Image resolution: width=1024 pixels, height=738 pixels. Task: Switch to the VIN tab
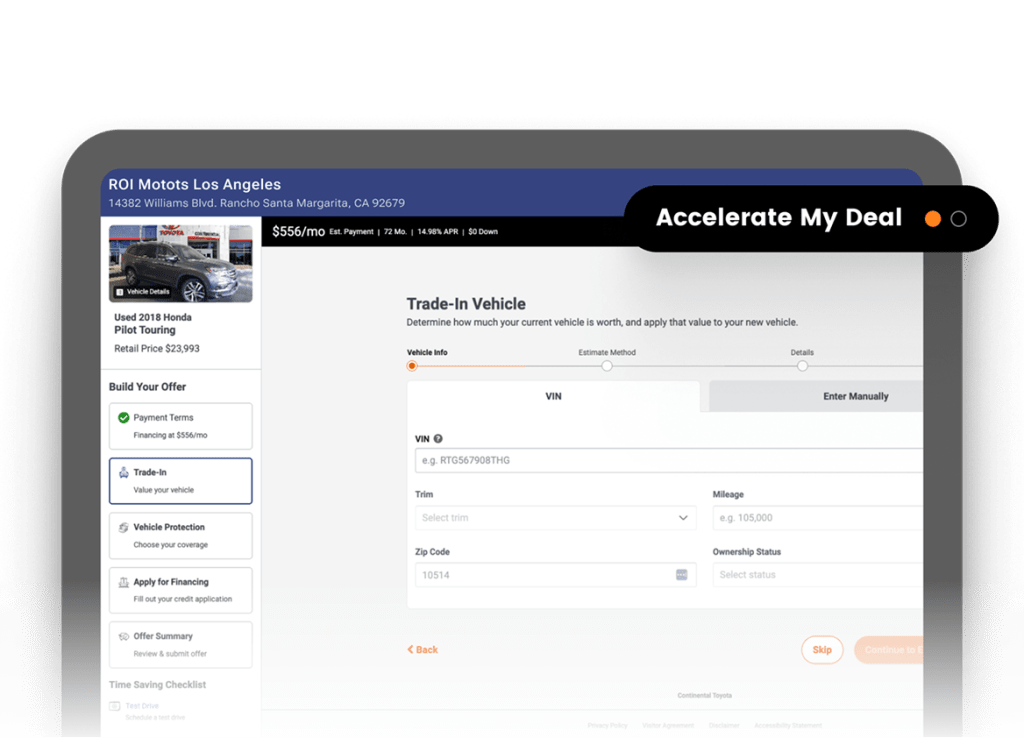pyautogui.click(x=553, y=397)
